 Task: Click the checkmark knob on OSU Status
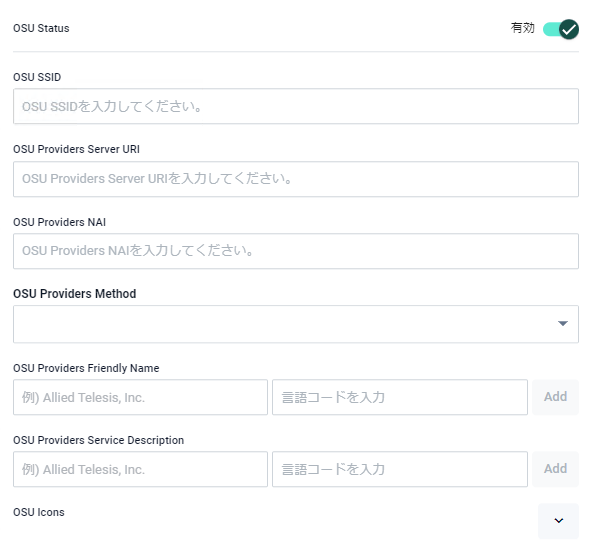[x=569, y=29]
